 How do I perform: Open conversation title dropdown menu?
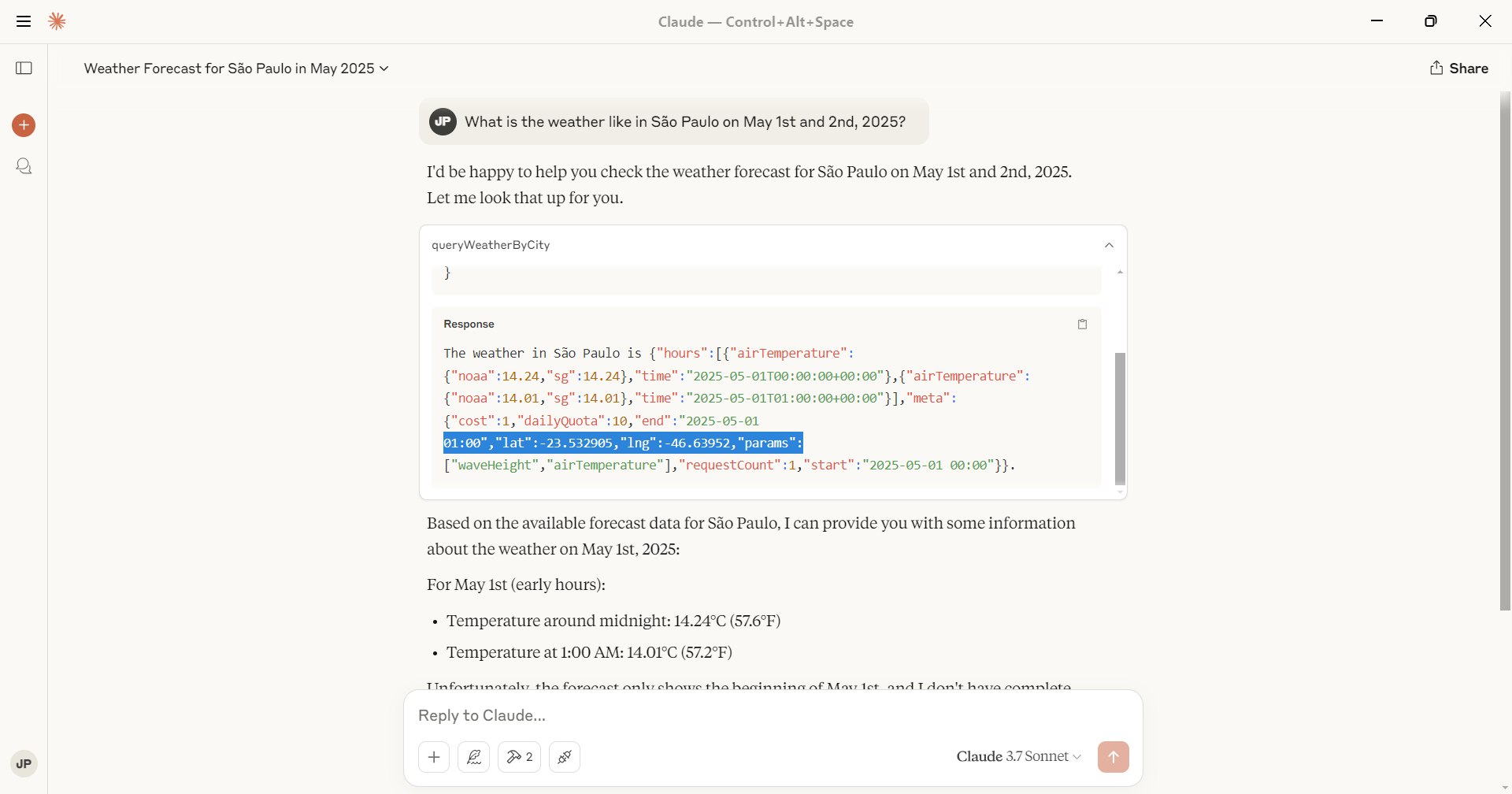tap(236, 69)
